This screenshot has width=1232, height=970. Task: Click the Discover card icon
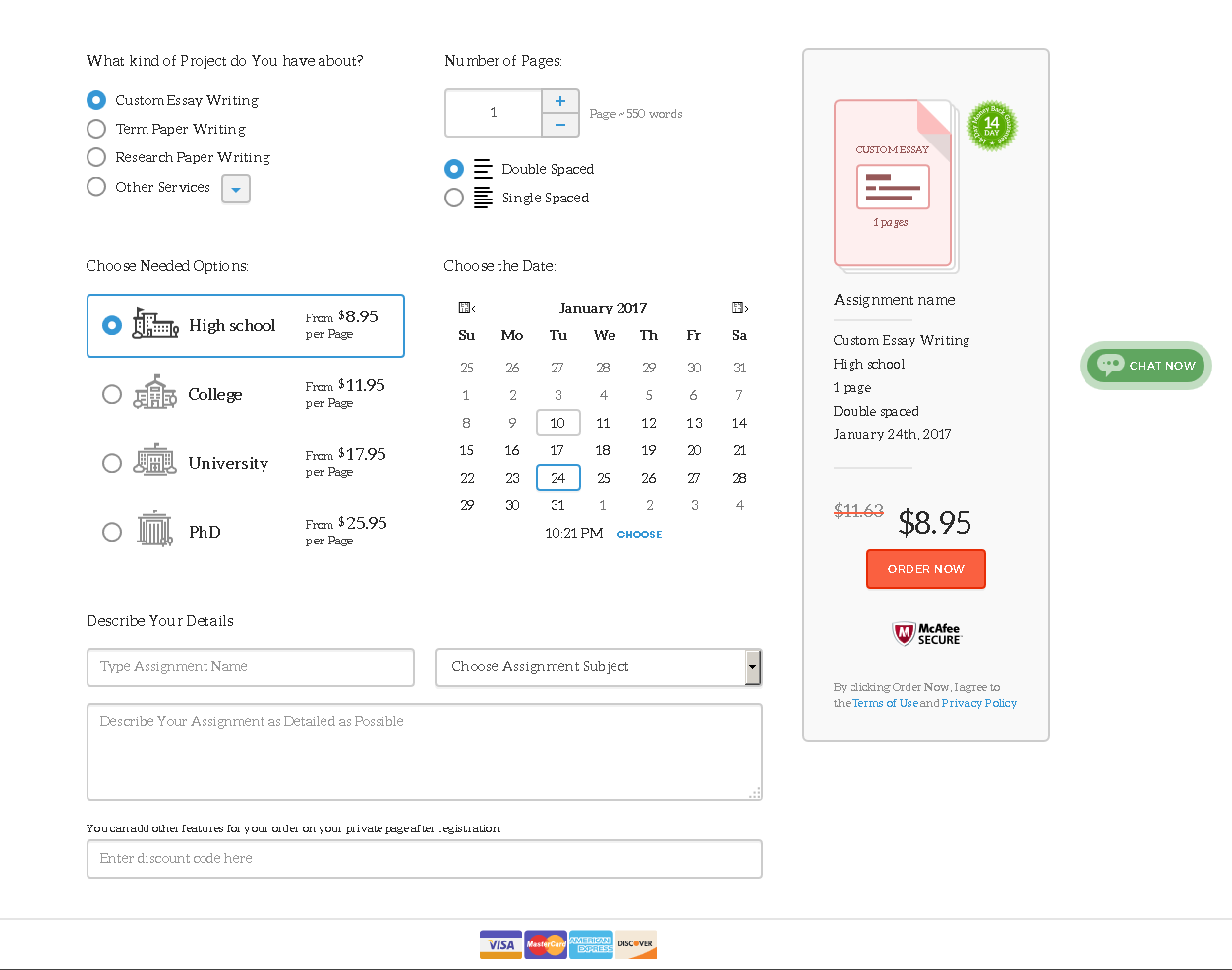point(635,944)
